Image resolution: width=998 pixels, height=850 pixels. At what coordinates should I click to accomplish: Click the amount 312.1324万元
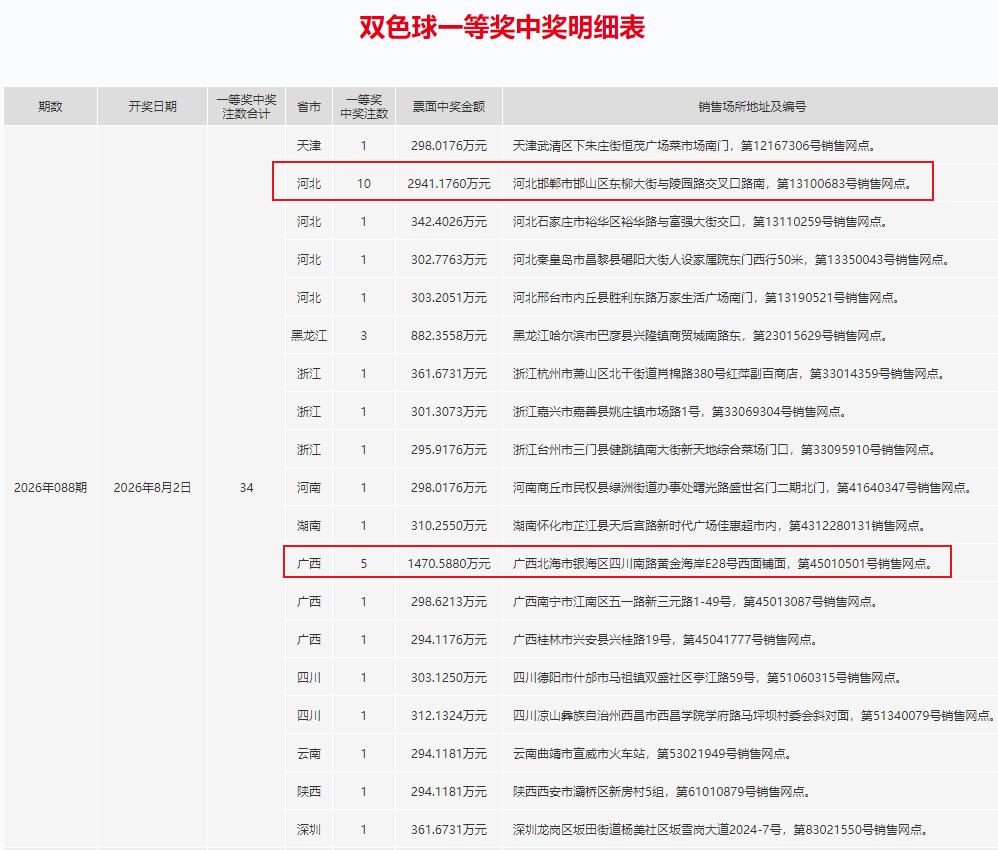pyautogui.click(x=449, y=716)
